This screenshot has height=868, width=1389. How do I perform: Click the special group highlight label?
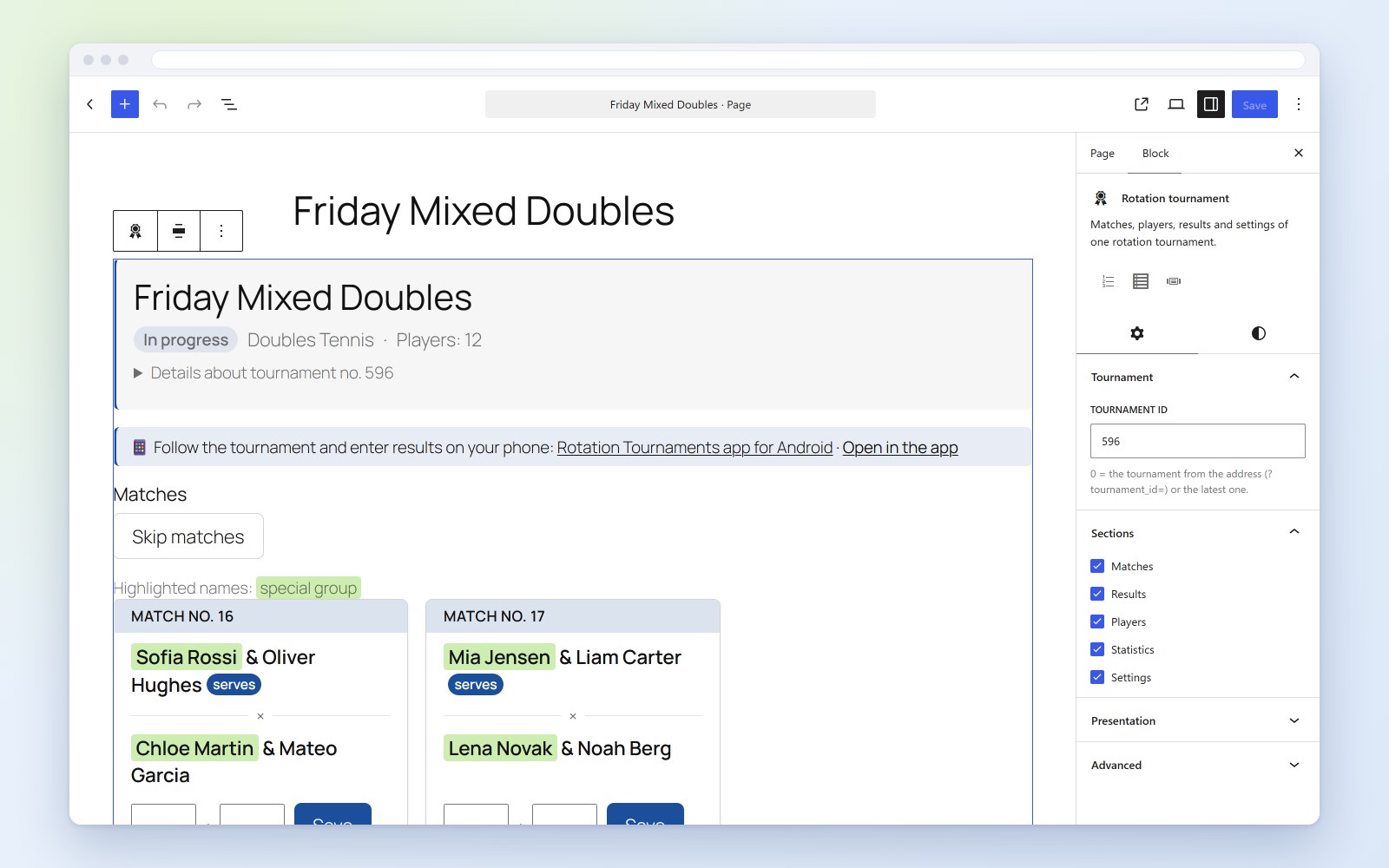[x=308, y=589]
